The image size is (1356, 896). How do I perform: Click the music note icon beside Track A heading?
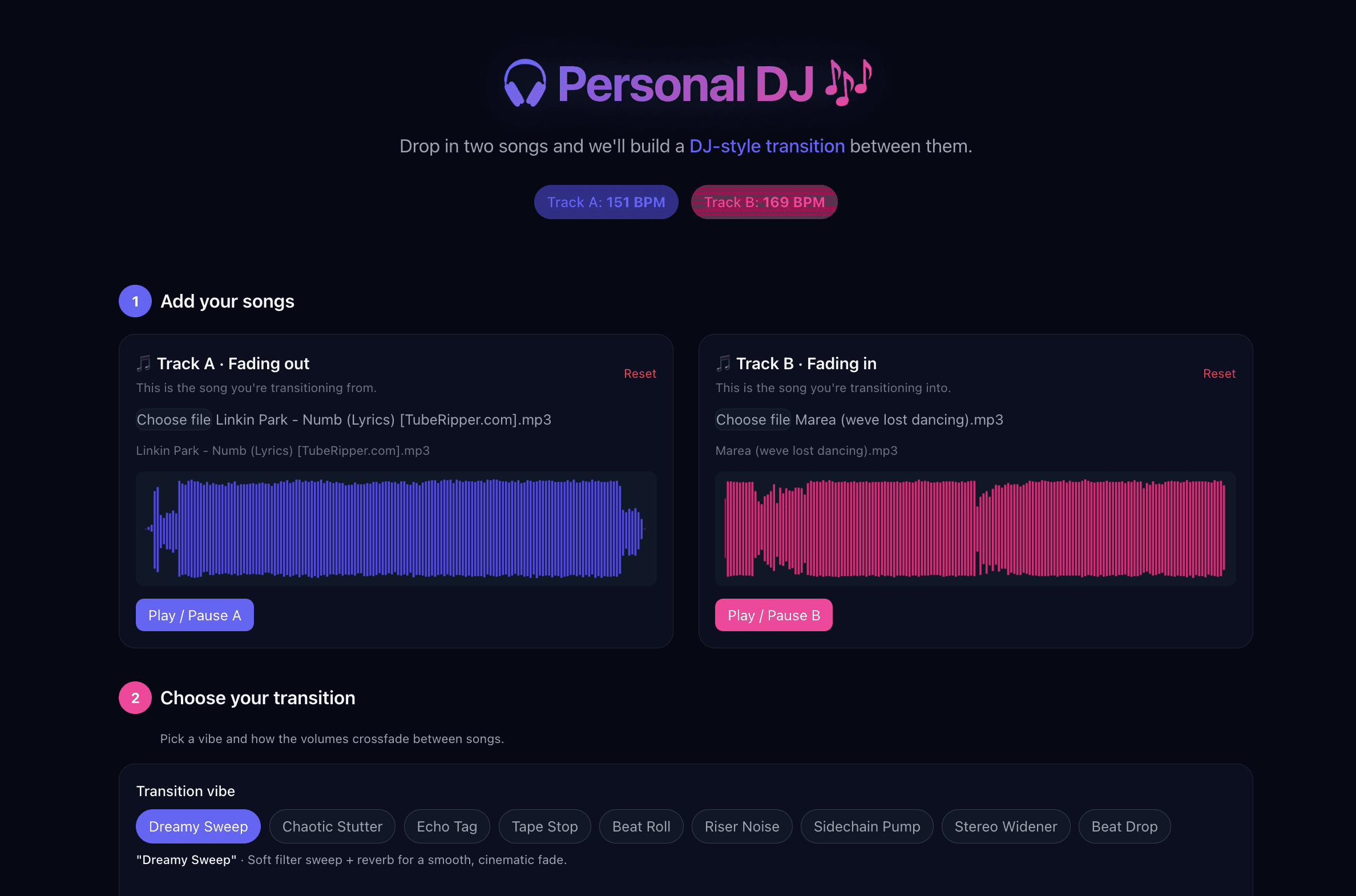pos(143,363)
